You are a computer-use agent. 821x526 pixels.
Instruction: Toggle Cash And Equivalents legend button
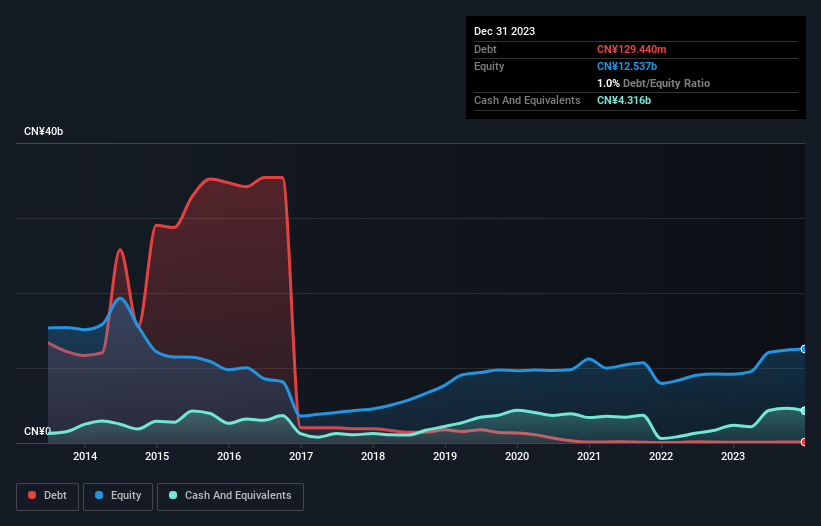click(230, 496)
